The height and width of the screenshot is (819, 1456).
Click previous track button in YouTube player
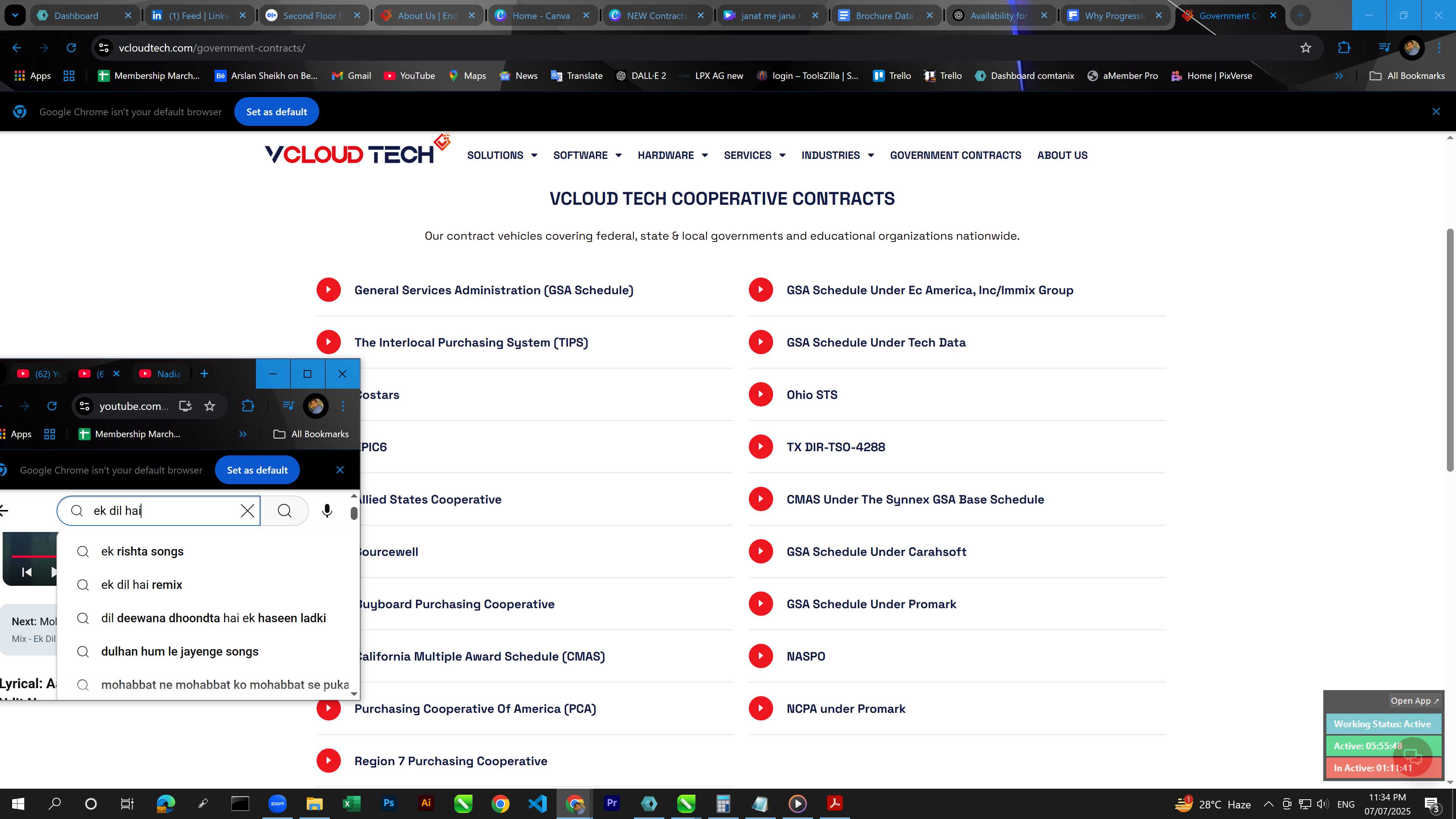(27, 572)
